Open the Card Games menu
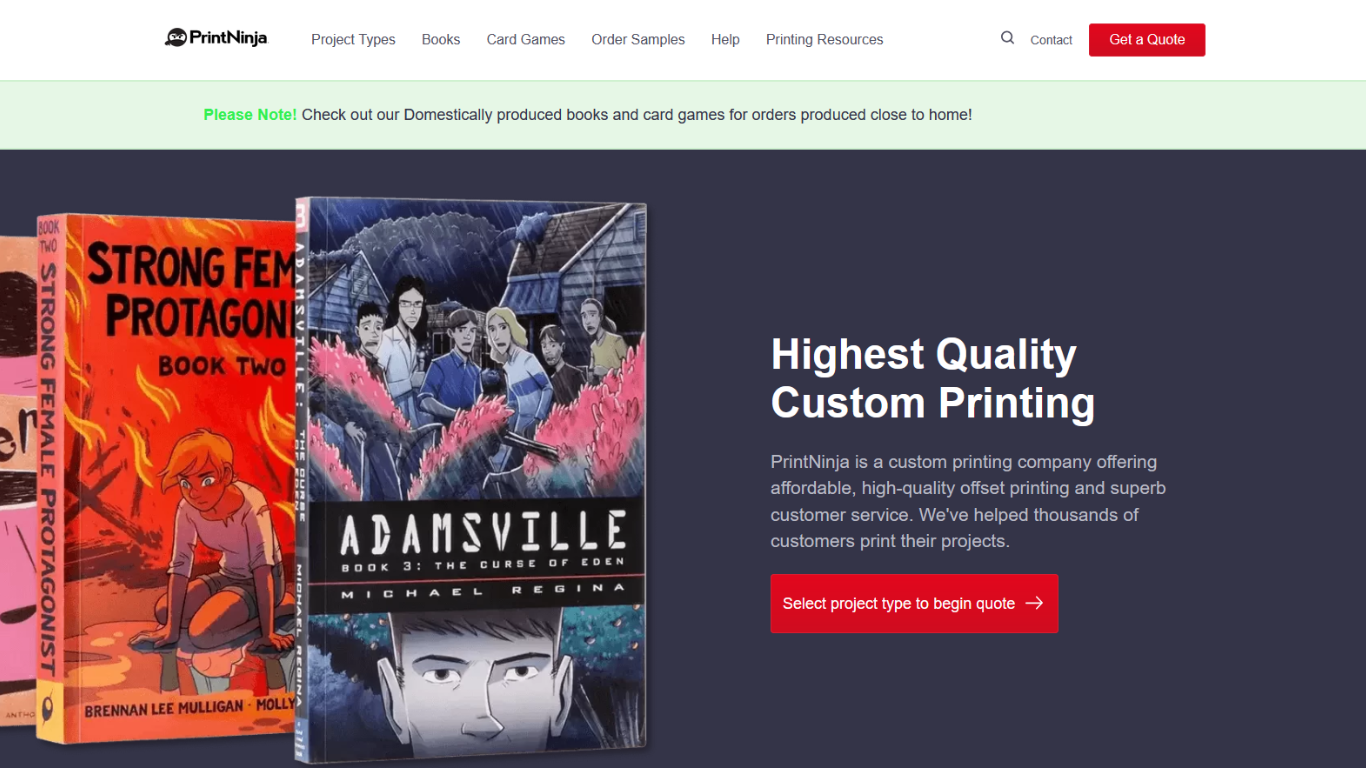Image resolution: width=1366 pixels, height=768 pixels. (x=526, y=40)
